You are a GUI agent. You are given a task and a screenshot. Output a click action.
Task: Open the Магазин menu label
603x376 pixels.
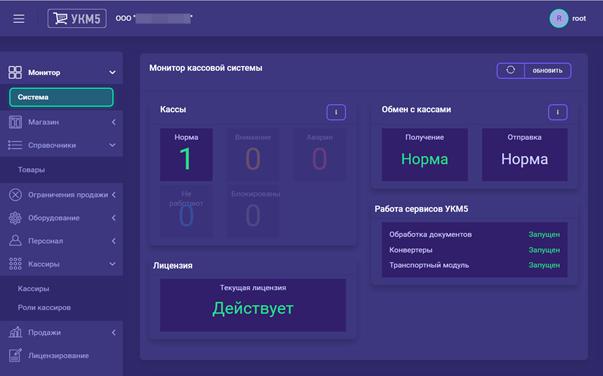[43, 122]
